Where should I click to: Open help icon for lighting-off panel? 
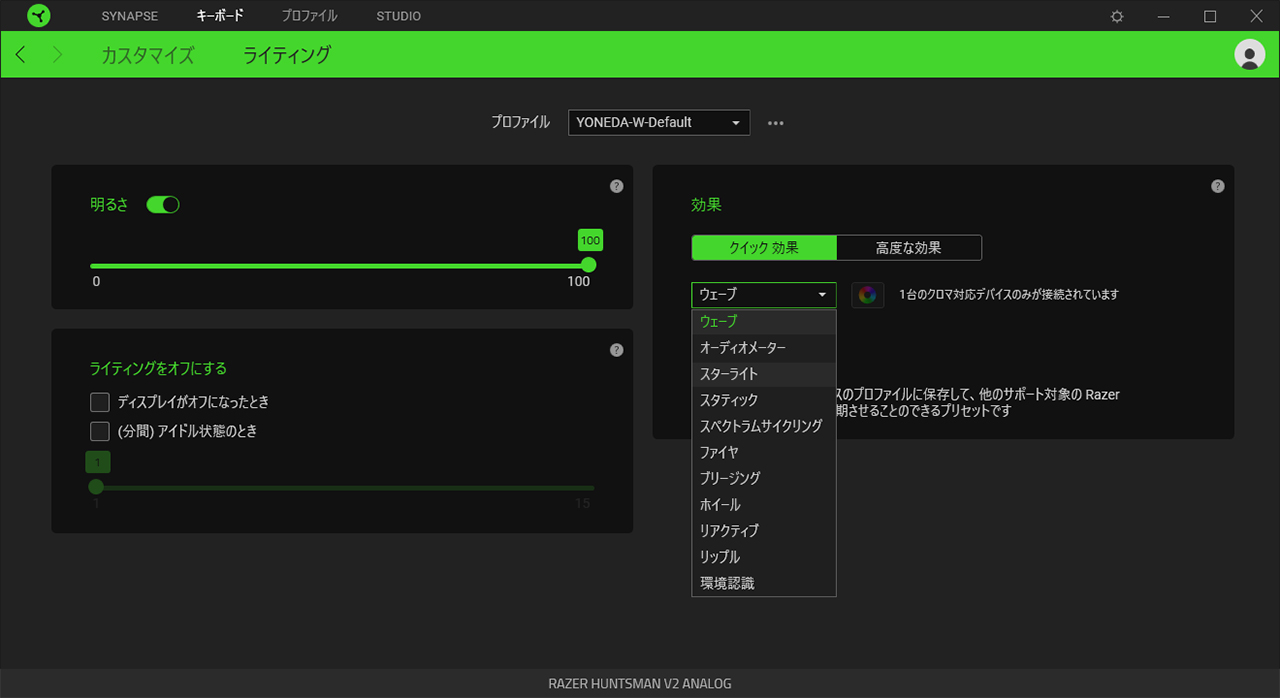click(x=616, y=350)
